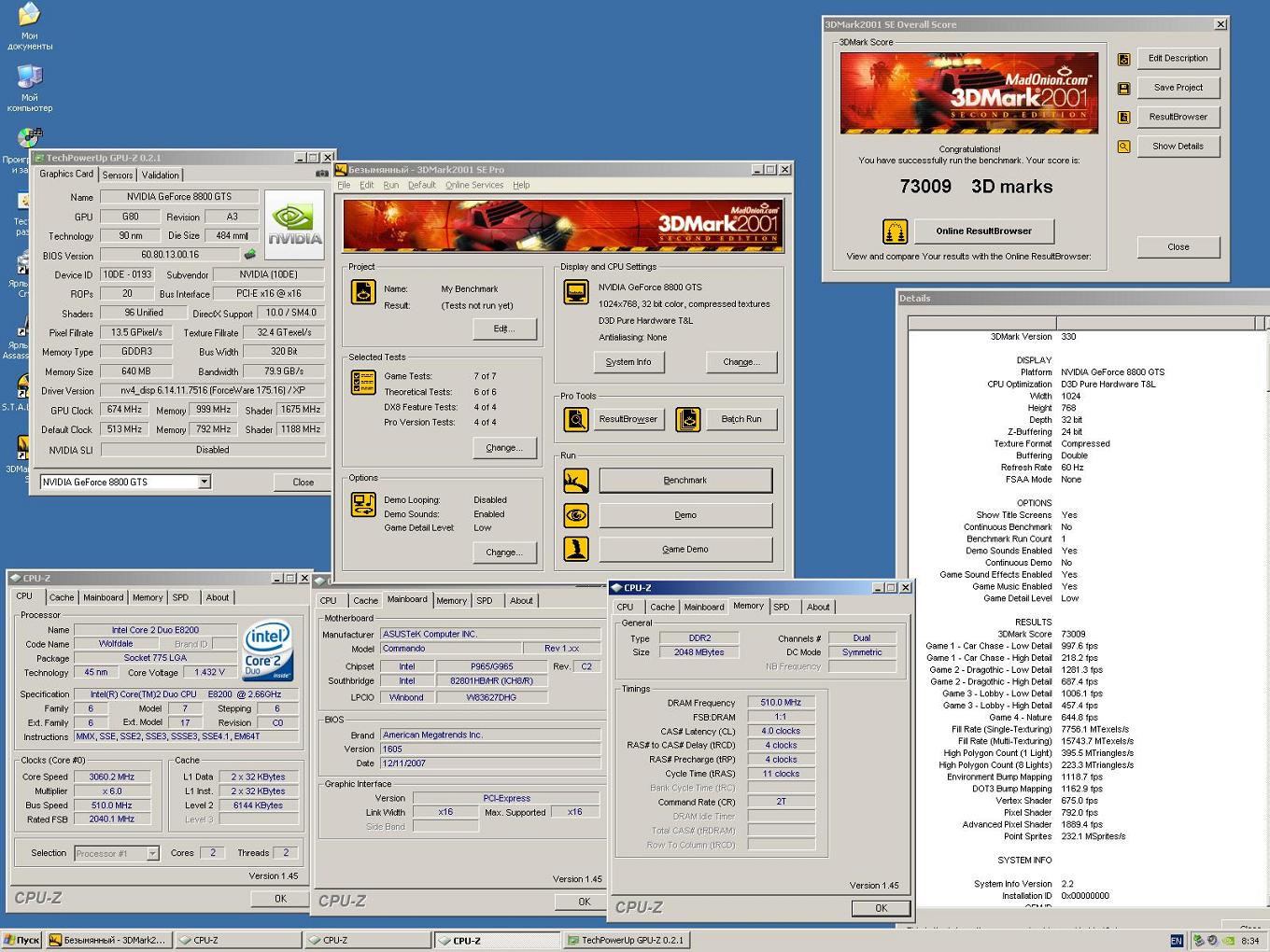1270x952 pixels.
Task: Click Change button under Options
Action: tap(505, 553)
